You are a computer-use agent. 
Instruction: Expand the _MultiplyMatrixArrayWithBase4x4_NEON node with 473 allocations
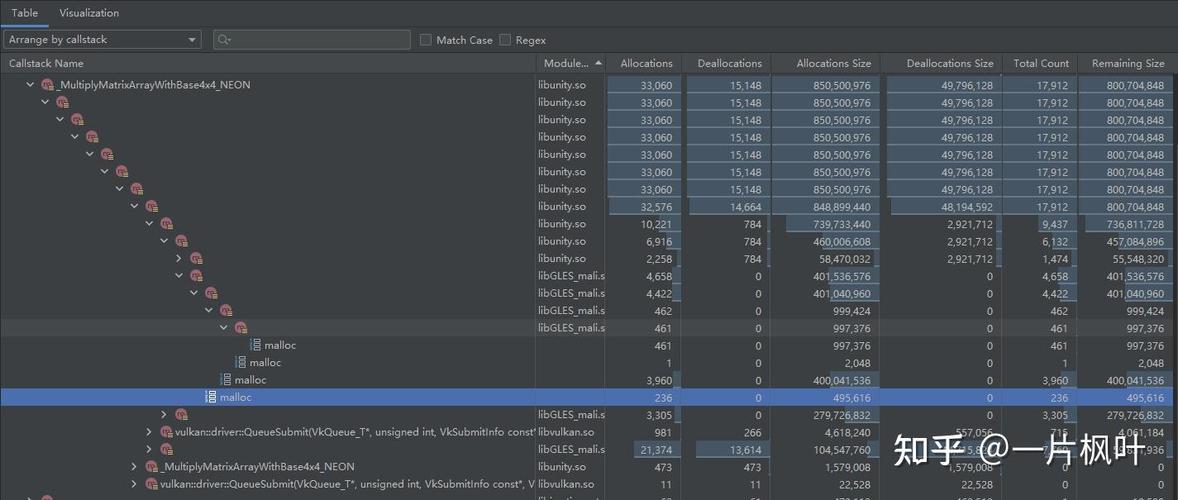(x=134, y=466)
